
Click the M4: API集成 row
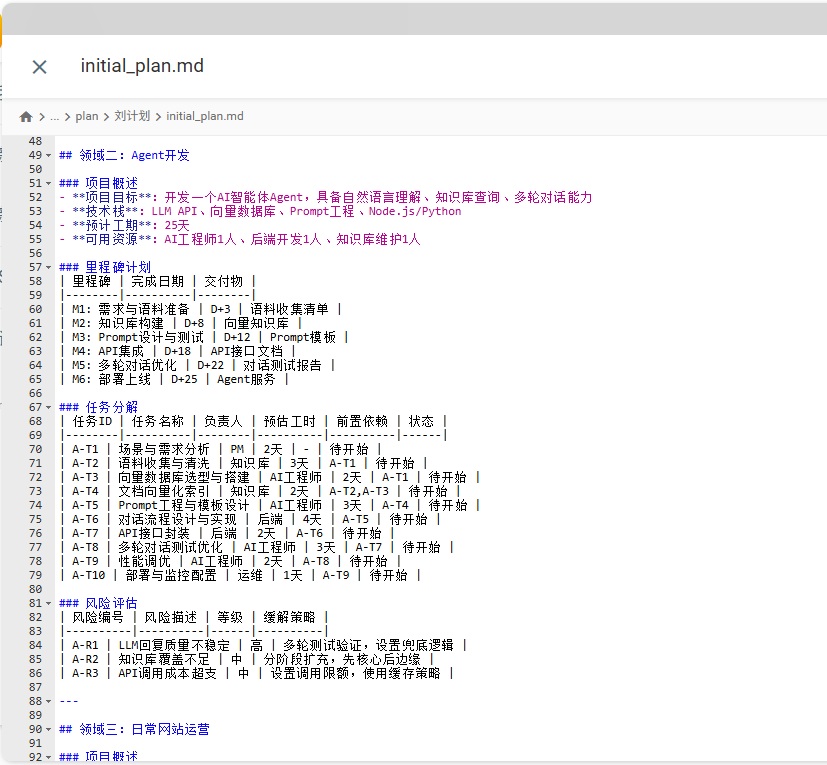point(177,351)
